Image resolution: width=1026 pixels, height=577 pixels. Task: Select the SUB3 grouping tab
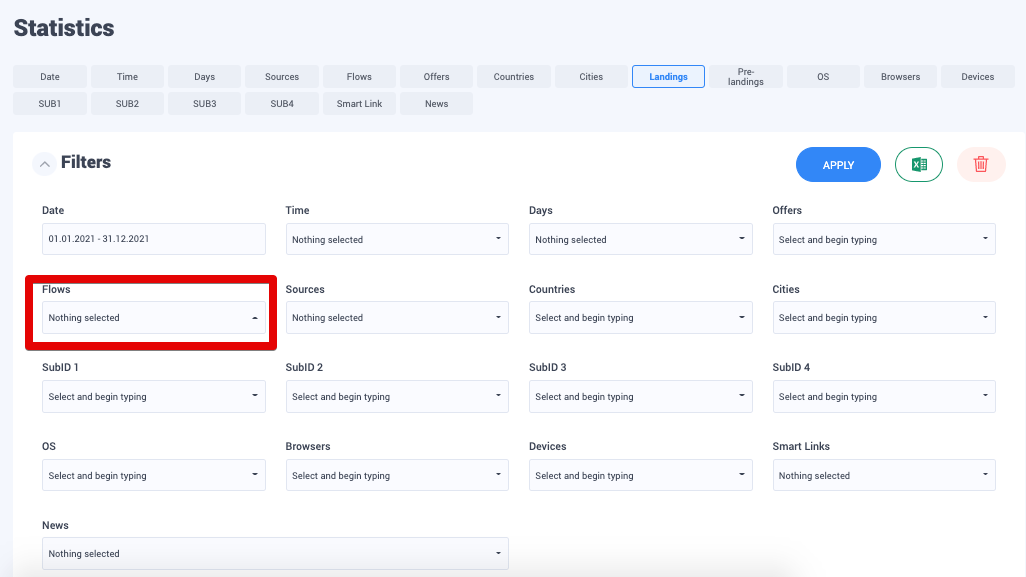[205, 104]
